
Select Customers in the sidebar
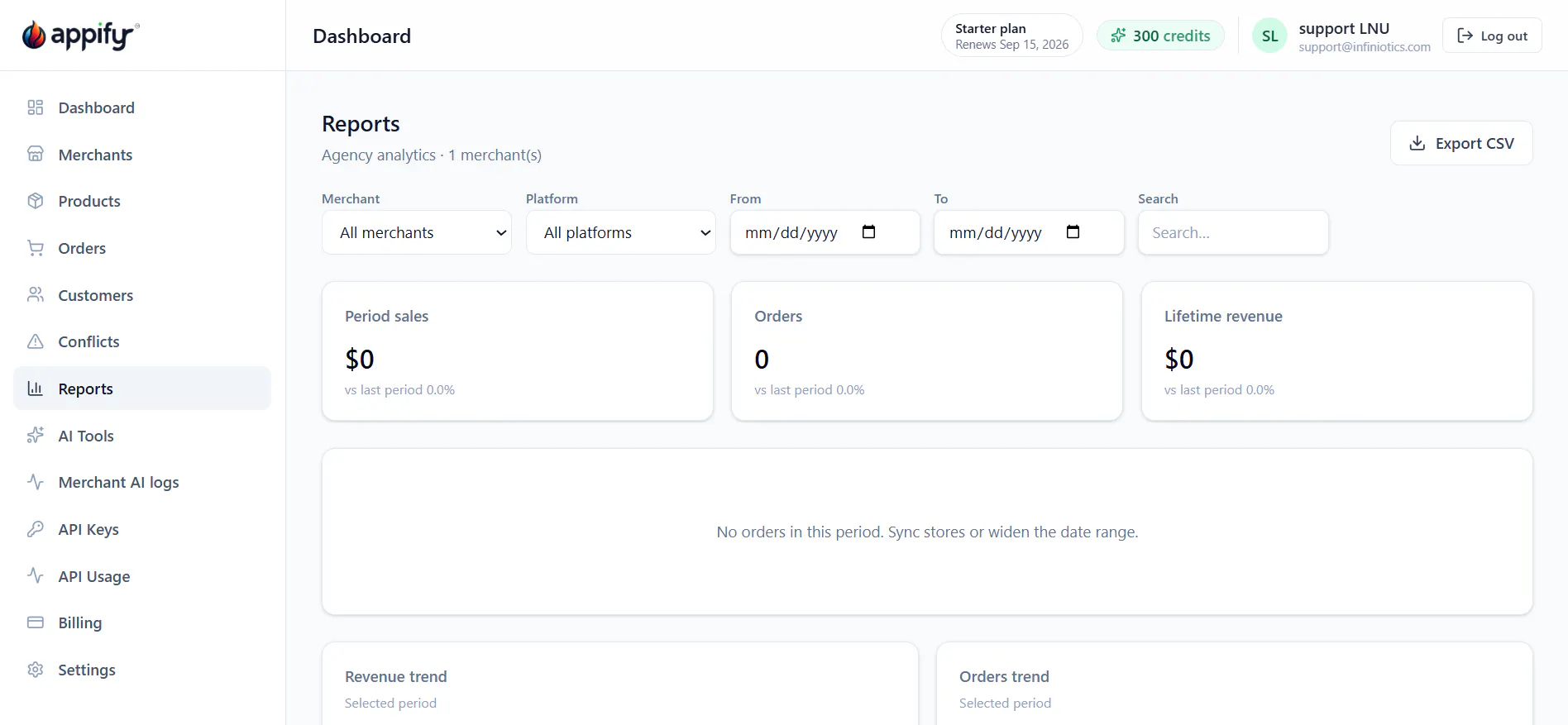point(142,295)
